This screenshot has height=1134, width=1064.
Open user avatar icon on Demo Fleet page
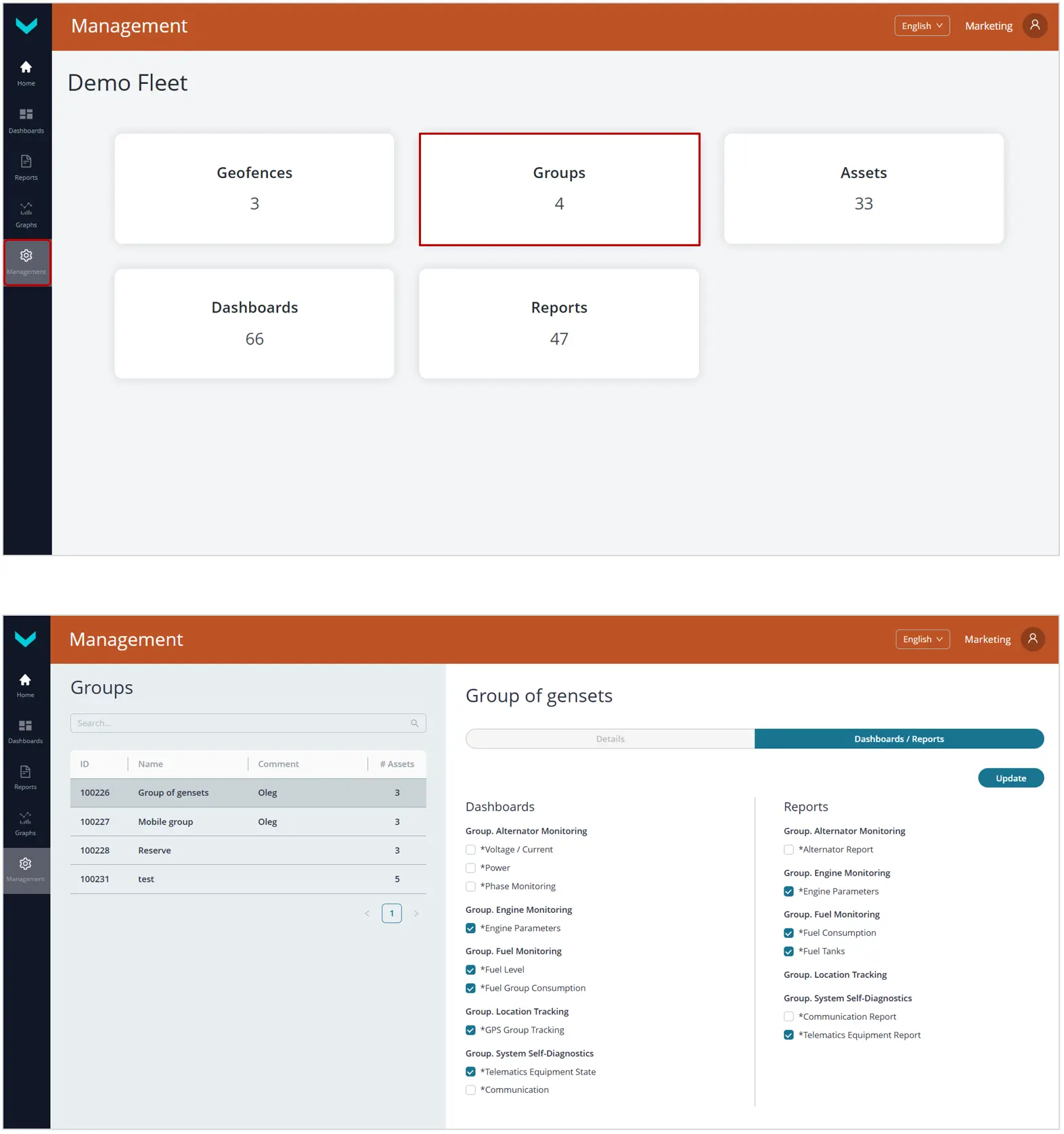point(1034,26)
